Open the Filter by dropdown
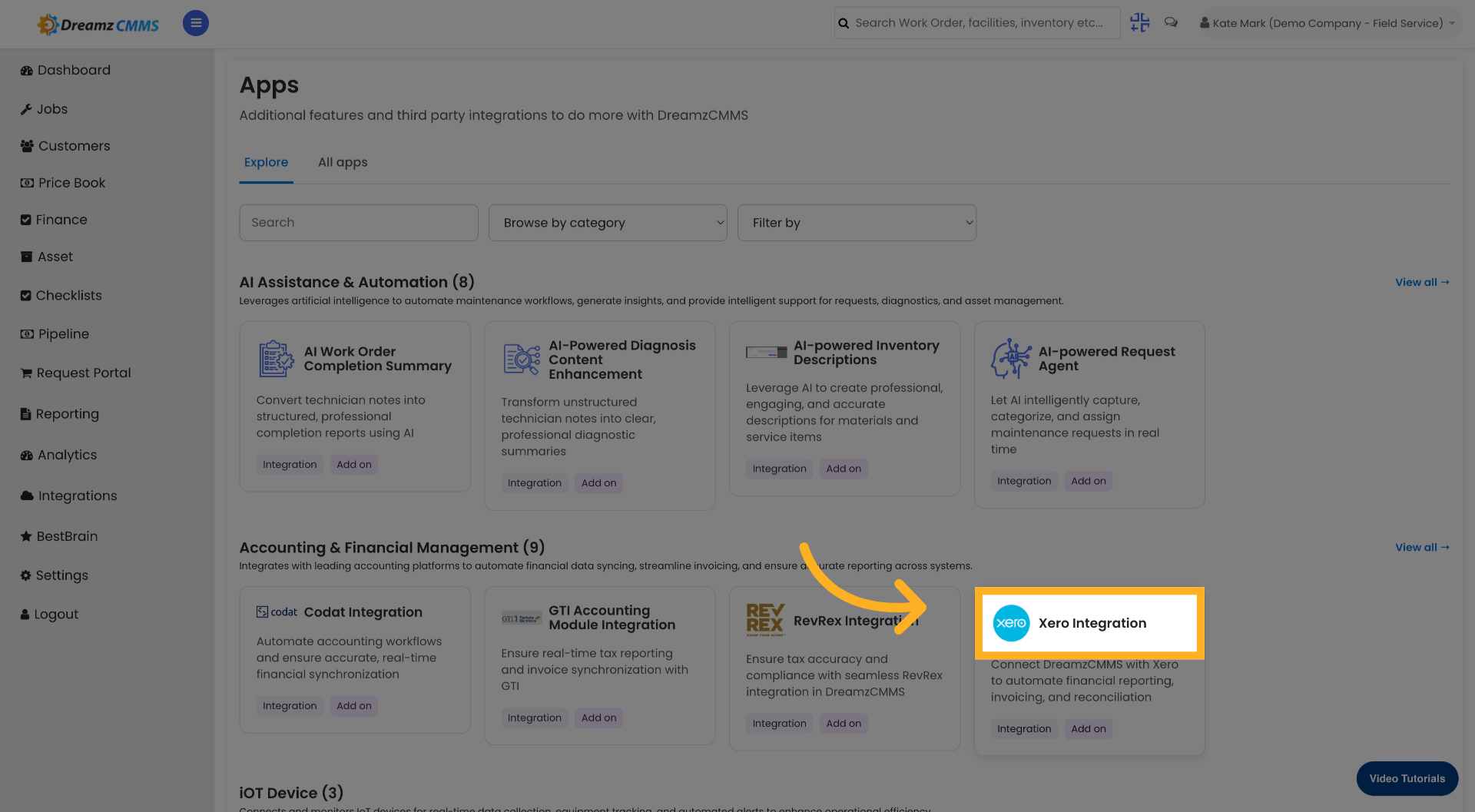 pos(857,222)
